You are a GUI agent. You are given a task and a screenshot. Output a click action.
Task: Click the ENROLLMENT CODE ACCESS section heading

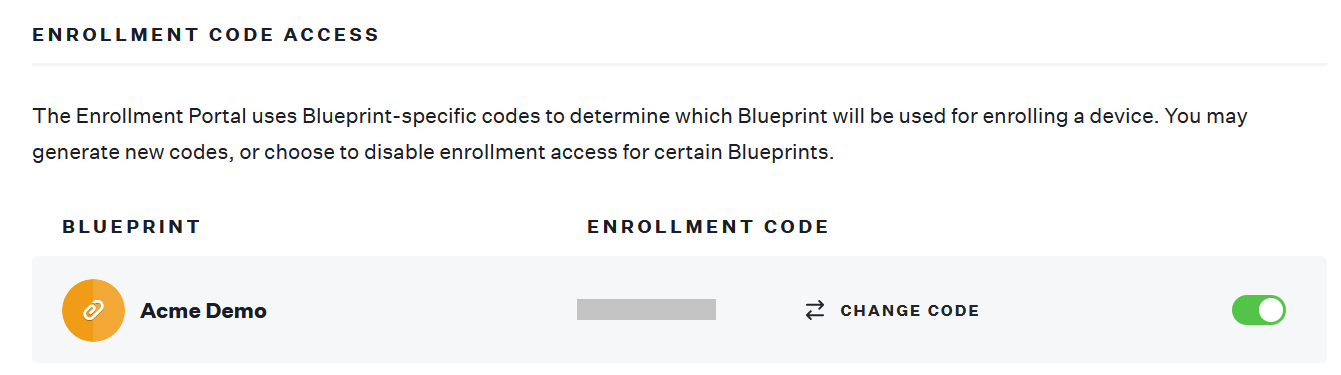206,35
